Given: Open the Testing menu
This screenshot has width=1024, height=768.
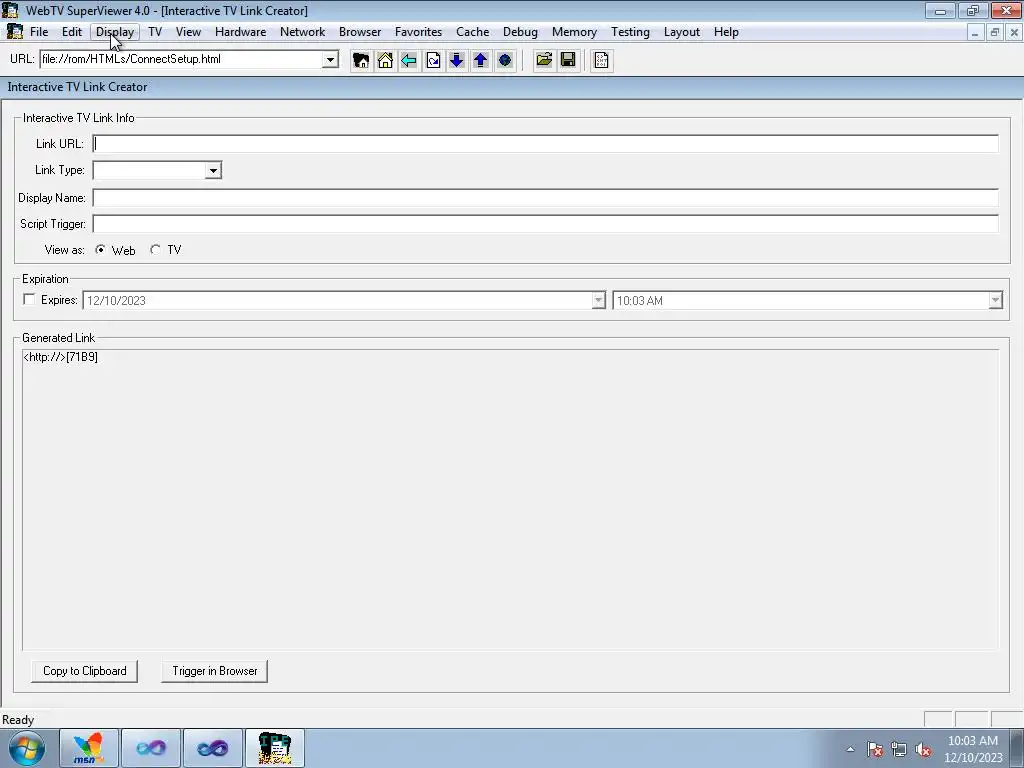Looking at the screenshot, I should [x=630, y=32].
